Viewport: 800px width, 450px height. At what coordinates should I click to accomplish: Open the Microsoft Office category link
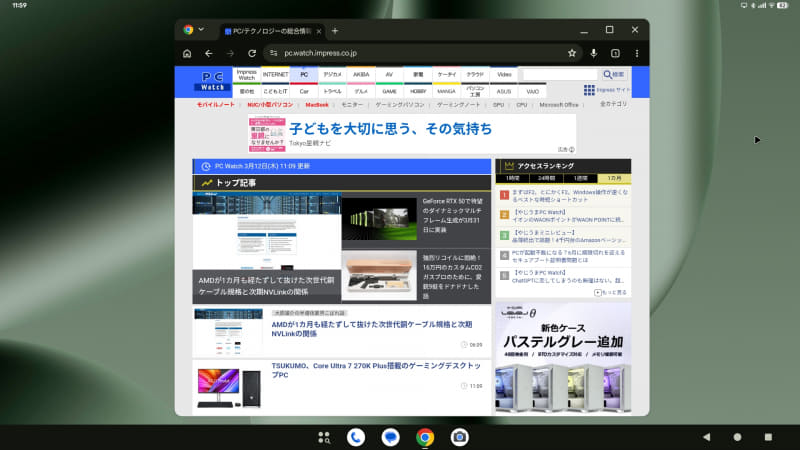559,105
